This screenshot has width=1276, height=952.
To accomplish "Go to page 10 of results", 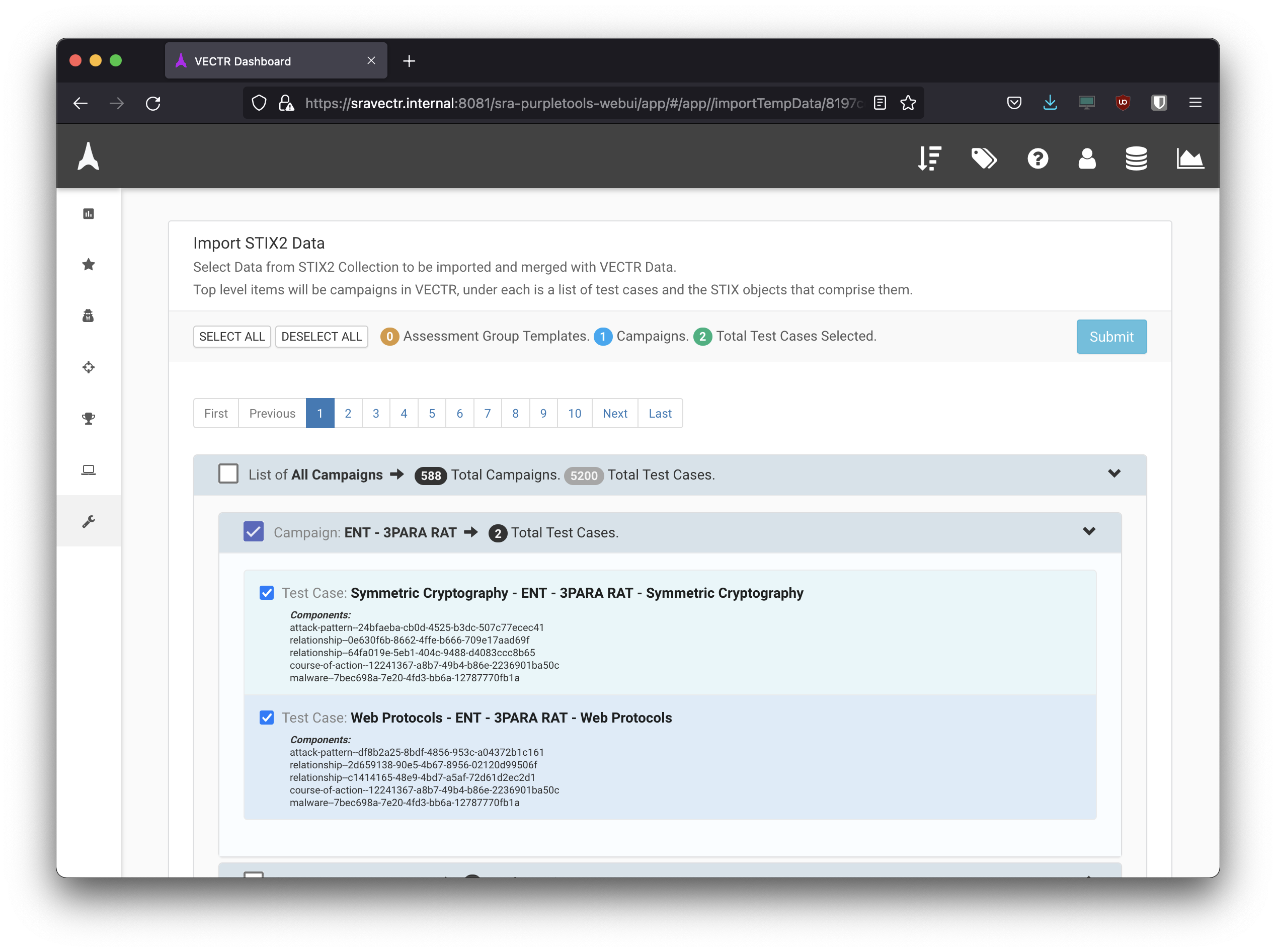I will tap(575, 413).
